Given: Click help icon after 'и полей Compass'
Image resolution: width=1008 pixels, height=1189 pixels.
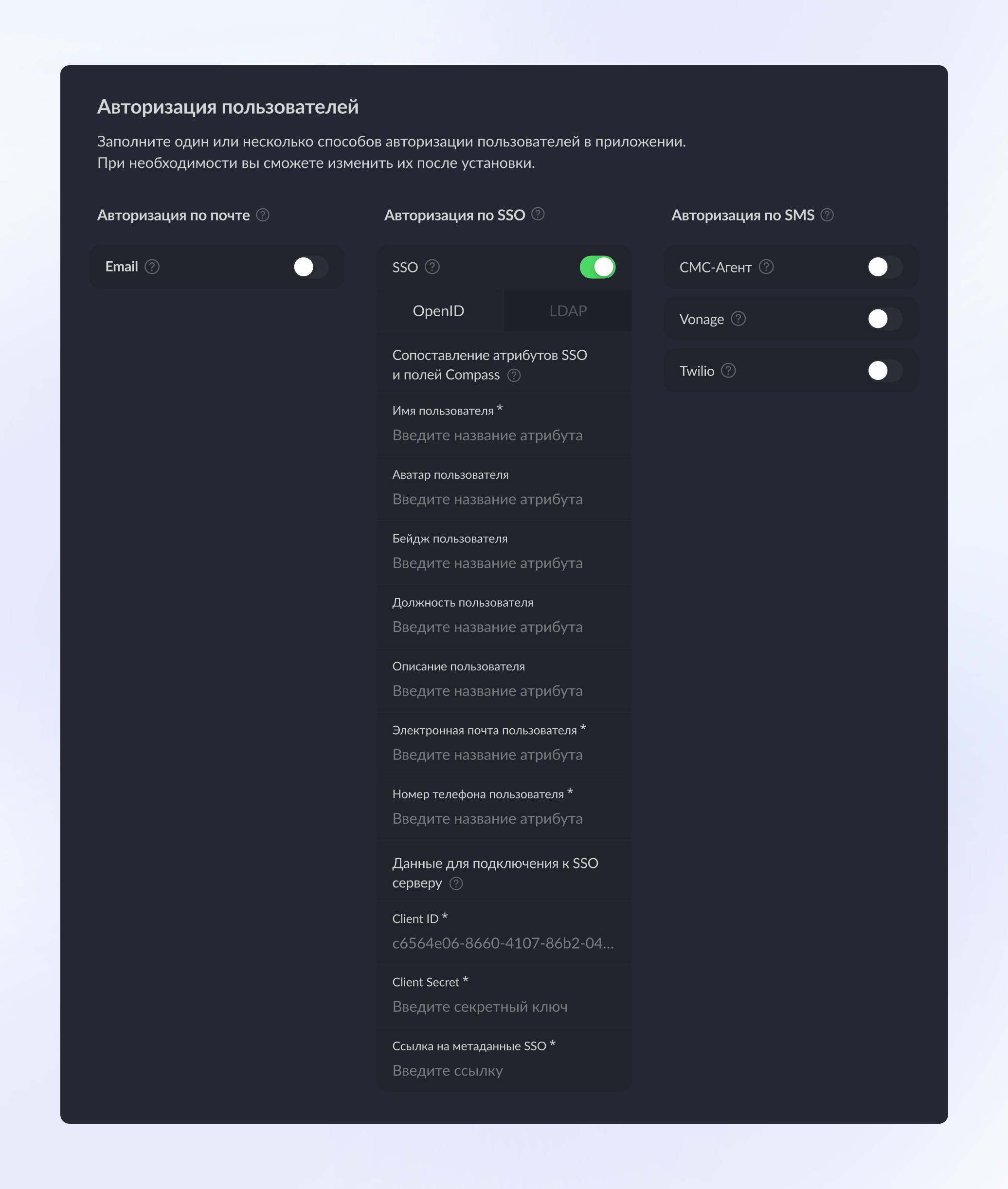Looking at the screenshot, I should [x=514, y=376].
